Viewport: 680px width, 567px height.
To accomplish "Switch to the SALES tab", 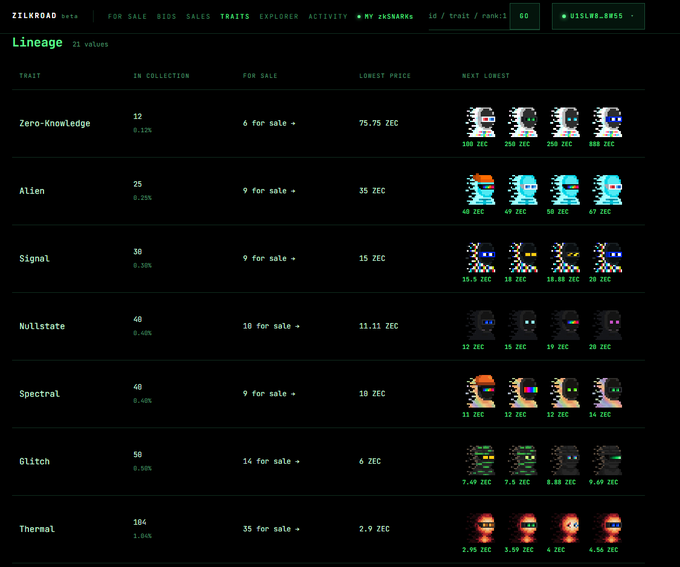I will [198, 16].
